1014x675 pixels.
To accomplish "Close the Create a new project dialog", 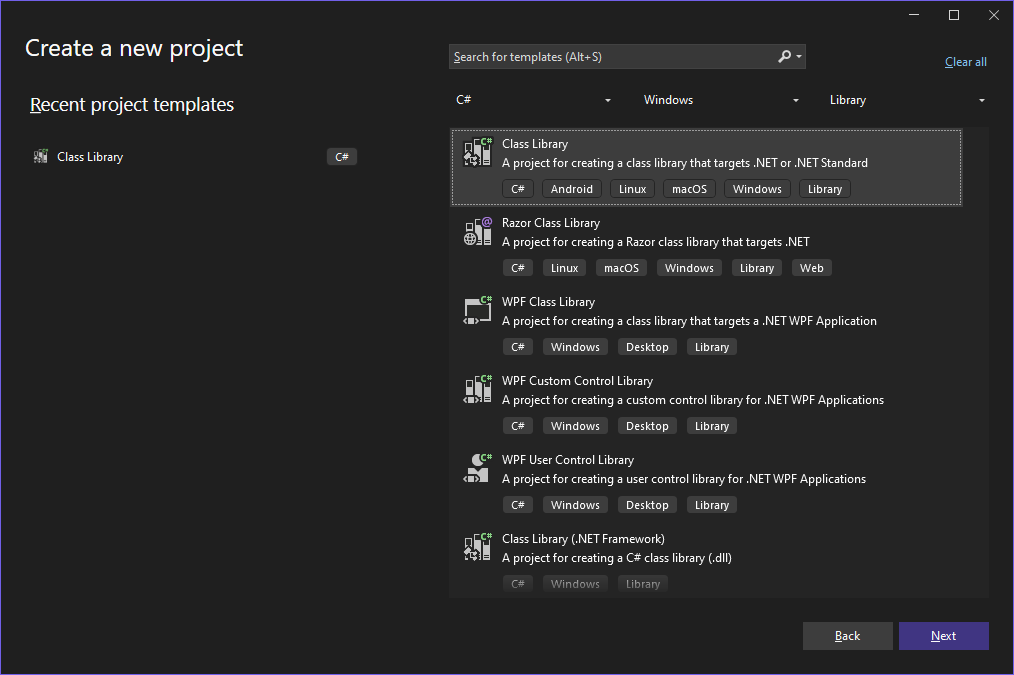I will (x=994, y=15).
